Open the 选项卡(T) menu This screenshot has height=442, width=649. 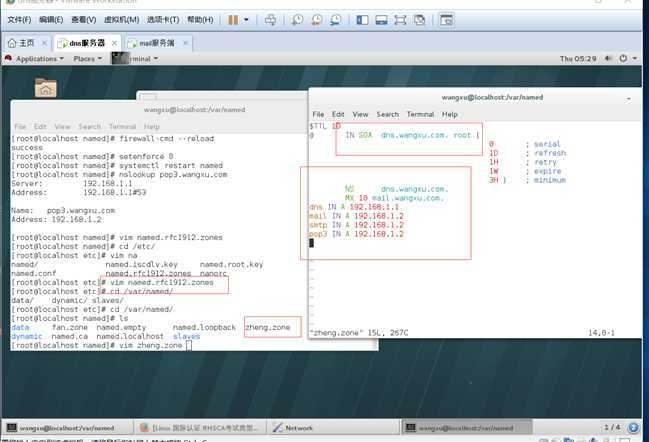163,20
